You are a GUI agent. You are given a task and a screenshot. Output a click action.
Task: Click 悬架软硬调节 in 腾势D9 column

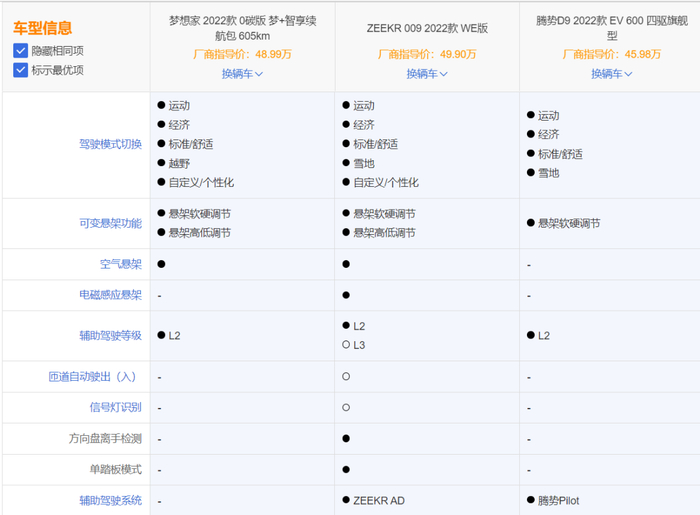[569, 223]
